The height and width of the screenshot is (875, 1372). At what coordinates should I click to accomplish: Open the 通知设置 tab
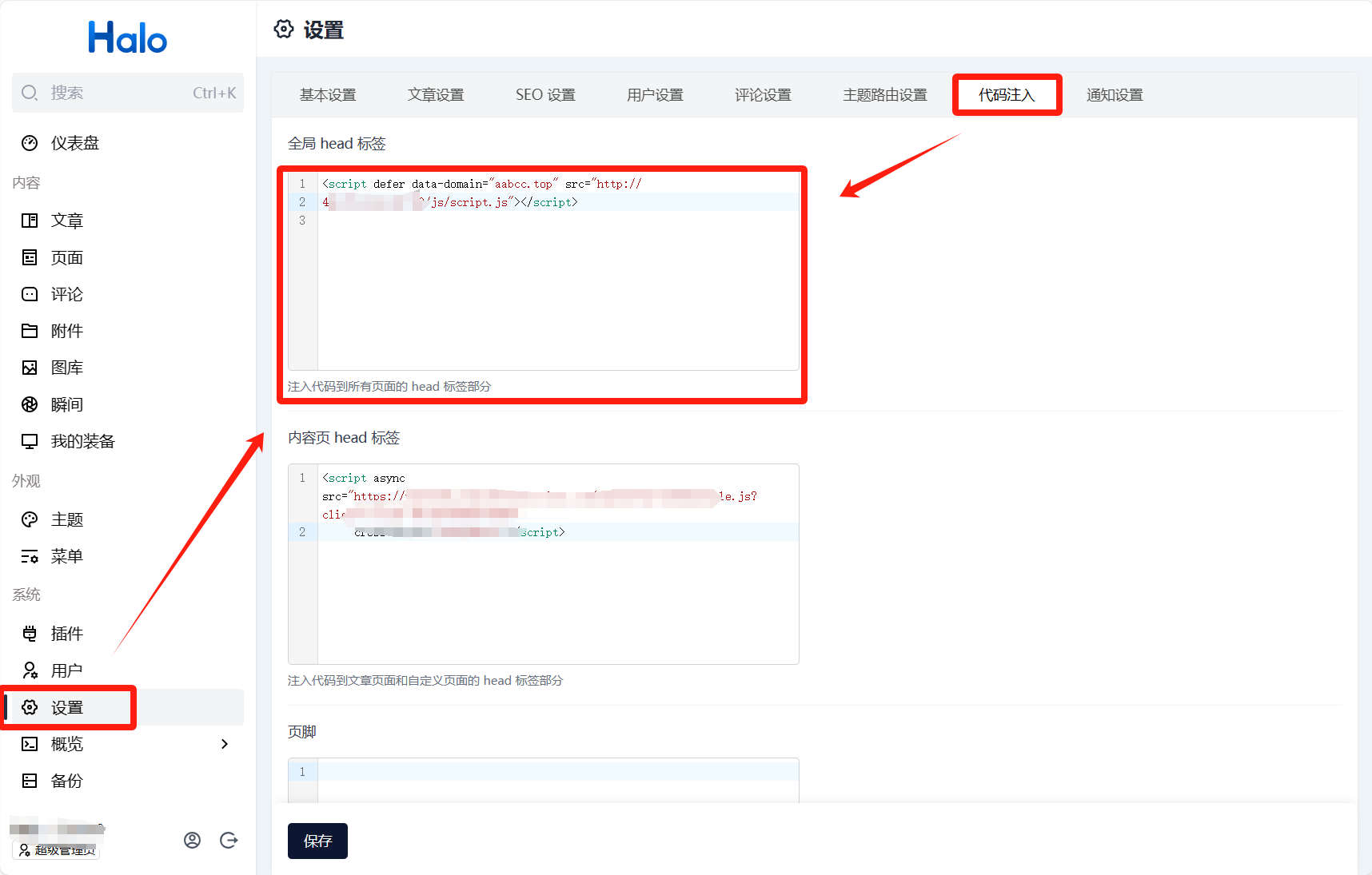pyautogui.click(x=1115, y=95)
